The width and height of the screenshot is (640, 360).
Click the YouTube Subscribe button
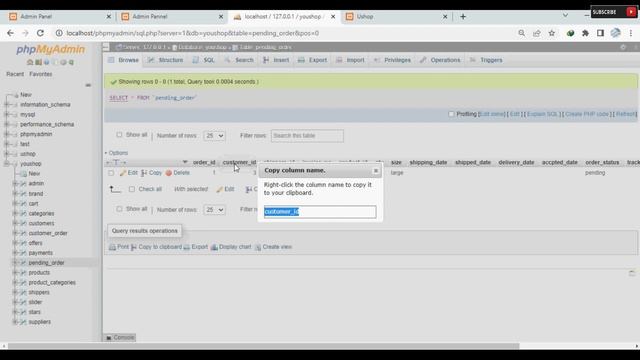click(613, 12)
